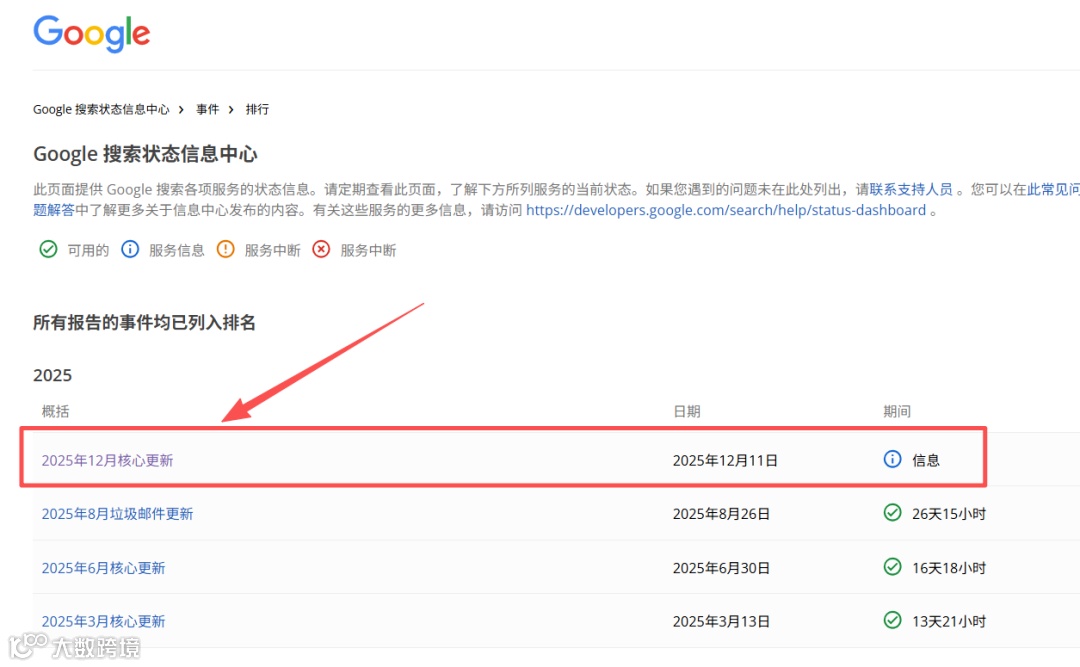The height and width of the screenshot is (667, 1080).
Task: Click green check icon beside 13天21小时
Action: 892,620
